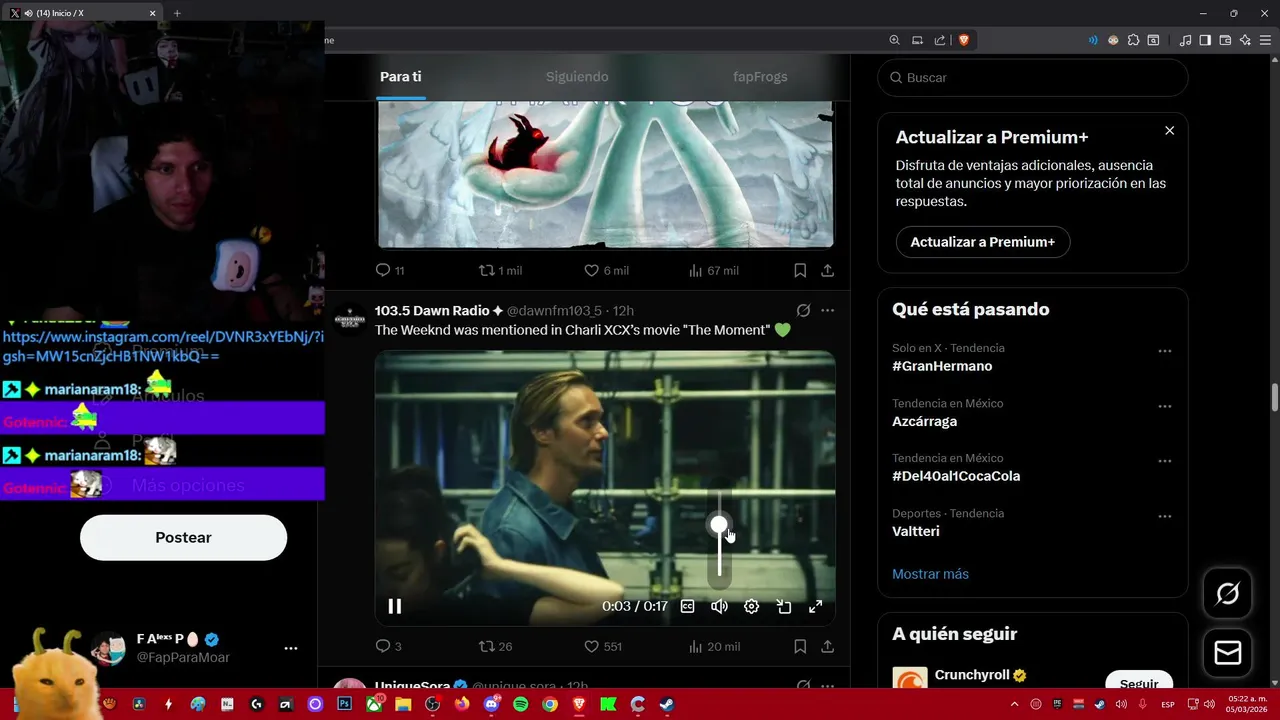Open more options for #GranHermano trend

(1165, 352)
